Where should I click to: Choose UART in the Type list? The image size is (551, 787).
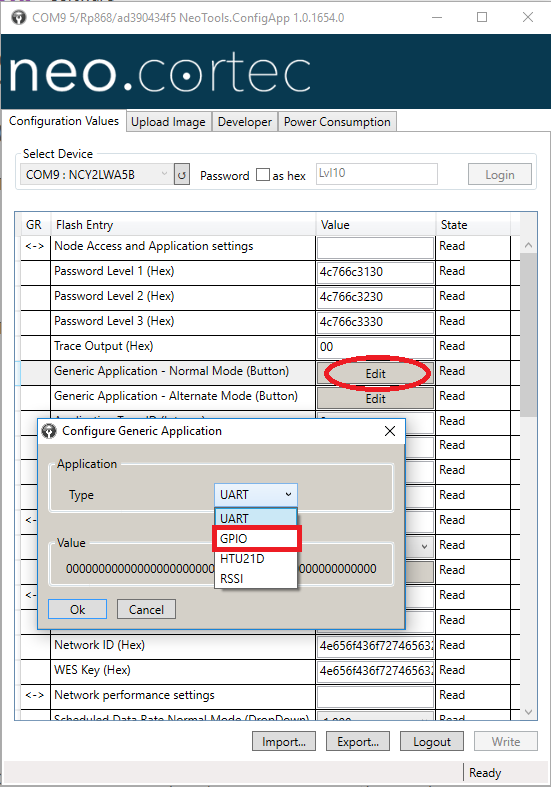256,518
